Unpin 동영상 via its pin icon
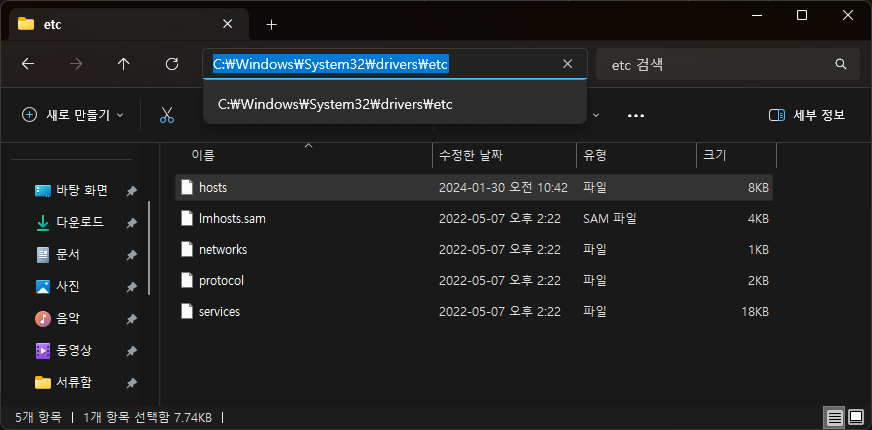This screenshot has width=872, height=430. coord(131,351)
